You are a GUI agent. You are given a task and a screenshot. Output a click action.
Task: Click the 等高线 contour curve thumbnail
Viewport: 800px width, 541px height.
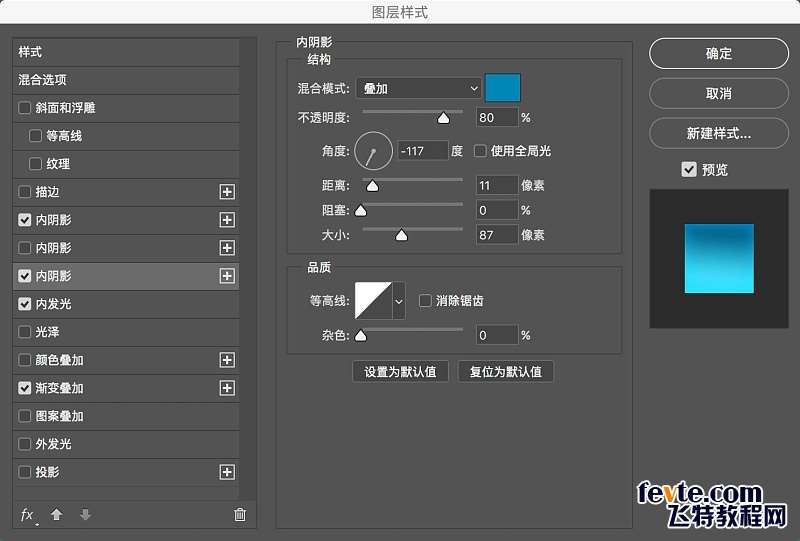373,301
